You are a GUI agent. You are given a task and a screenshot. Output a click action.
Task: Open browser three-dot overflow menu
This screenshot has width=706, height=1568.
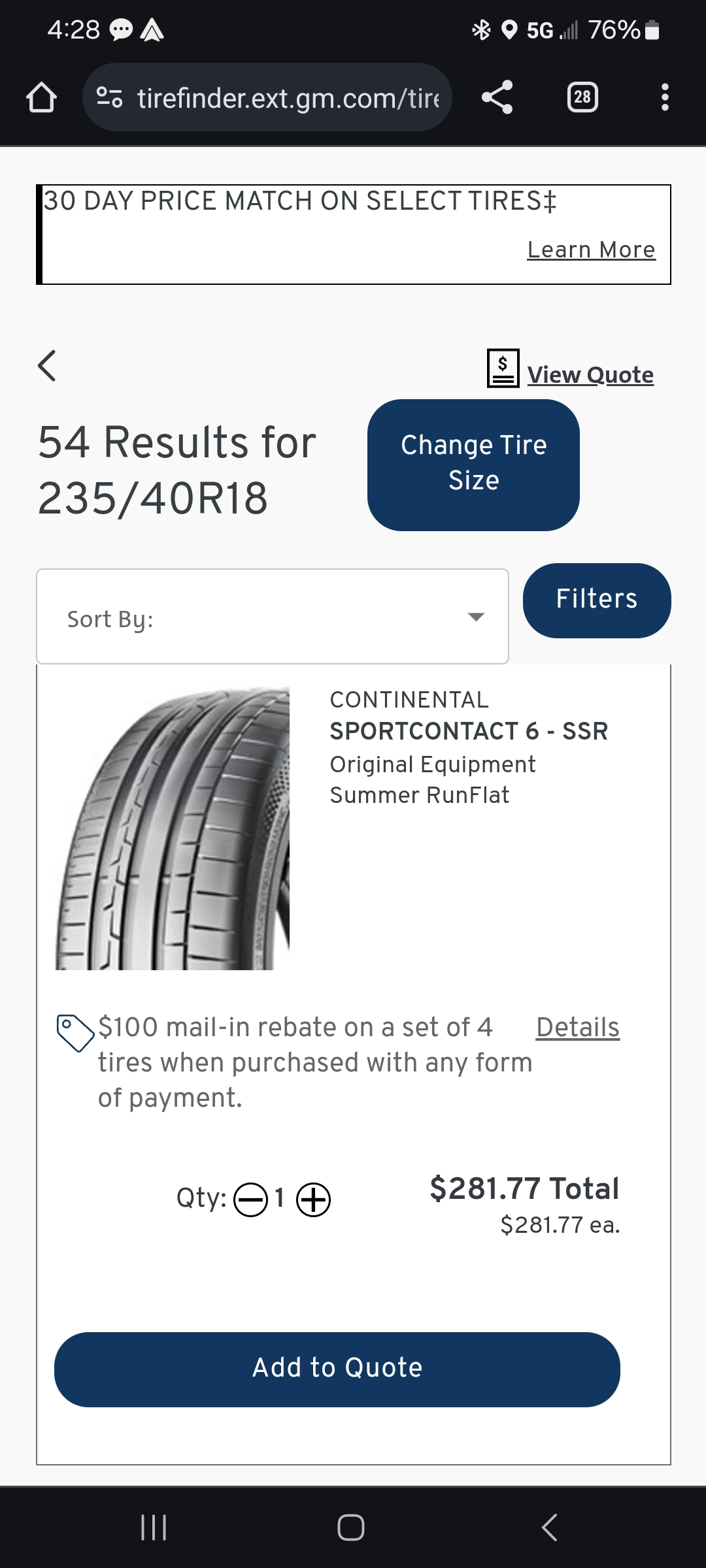[x=664, y=98]
